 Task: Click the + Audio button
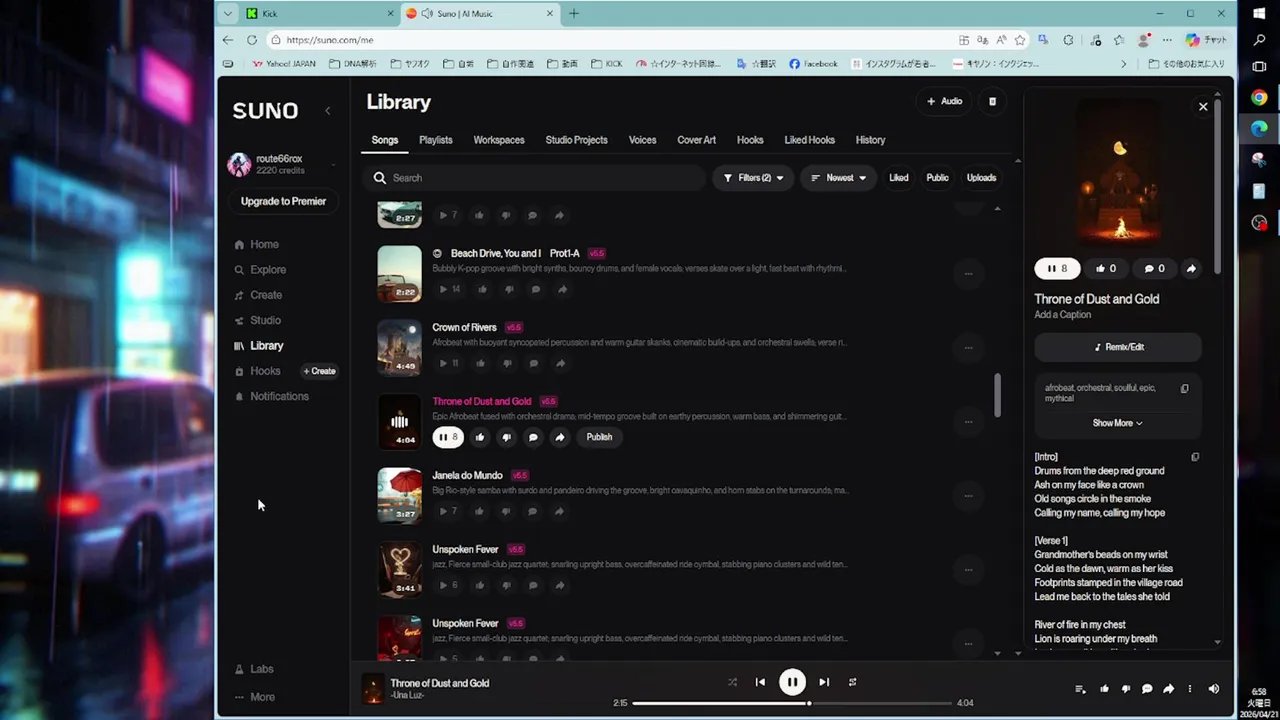944,101
